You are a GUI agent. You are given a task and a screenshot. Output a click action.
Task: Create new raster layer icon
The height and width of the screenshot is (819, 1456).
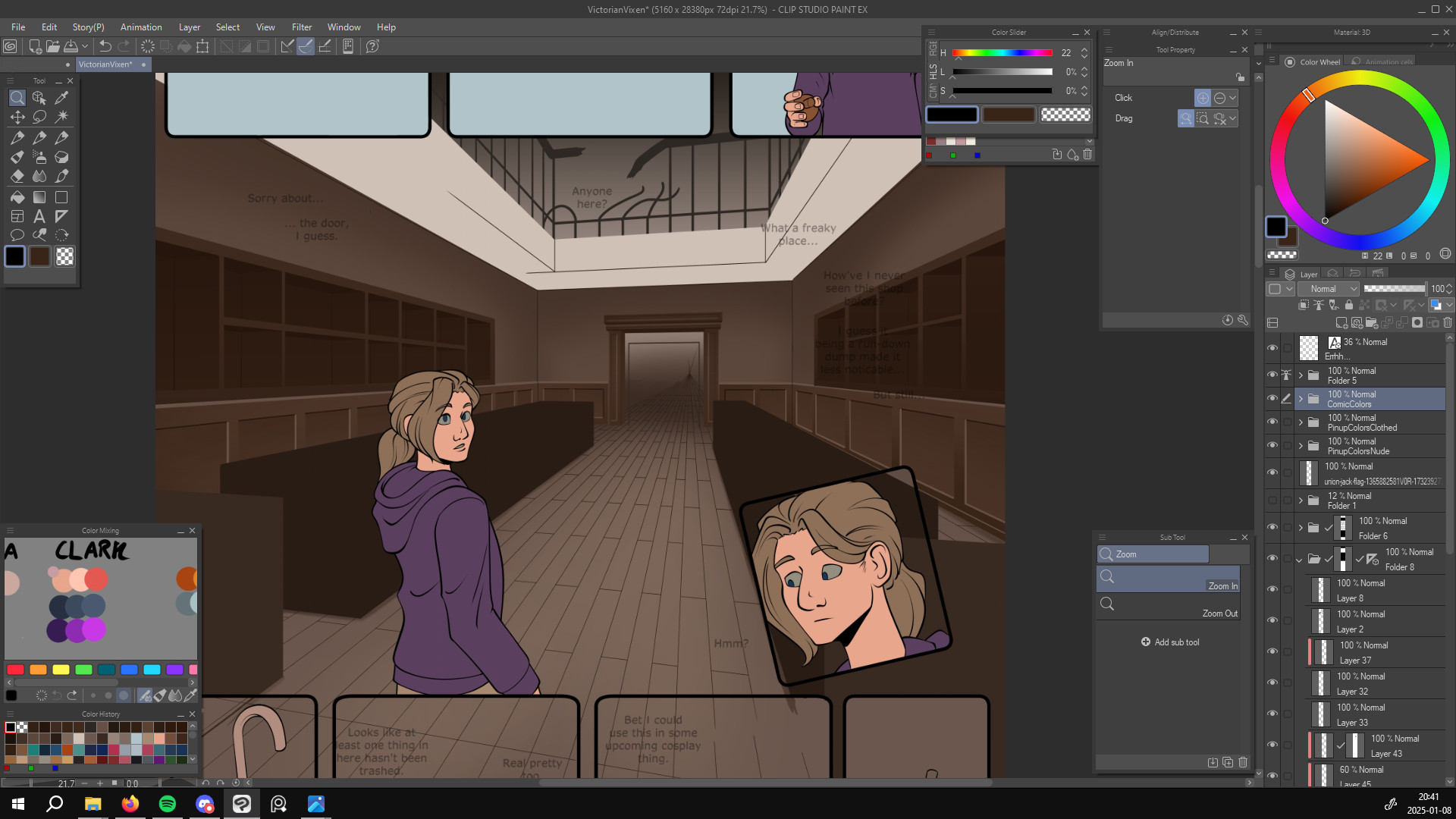tap(1341, 322)
